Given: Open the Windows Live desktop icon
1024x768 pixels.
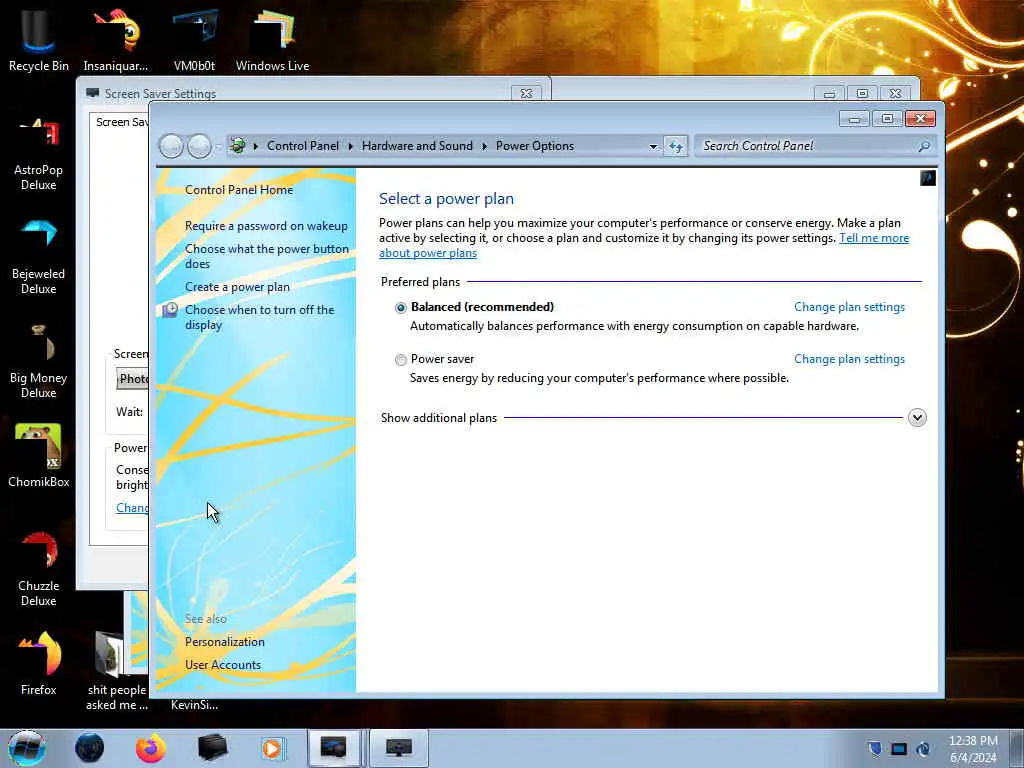Looking at the screenshot, I should (272, 39).
